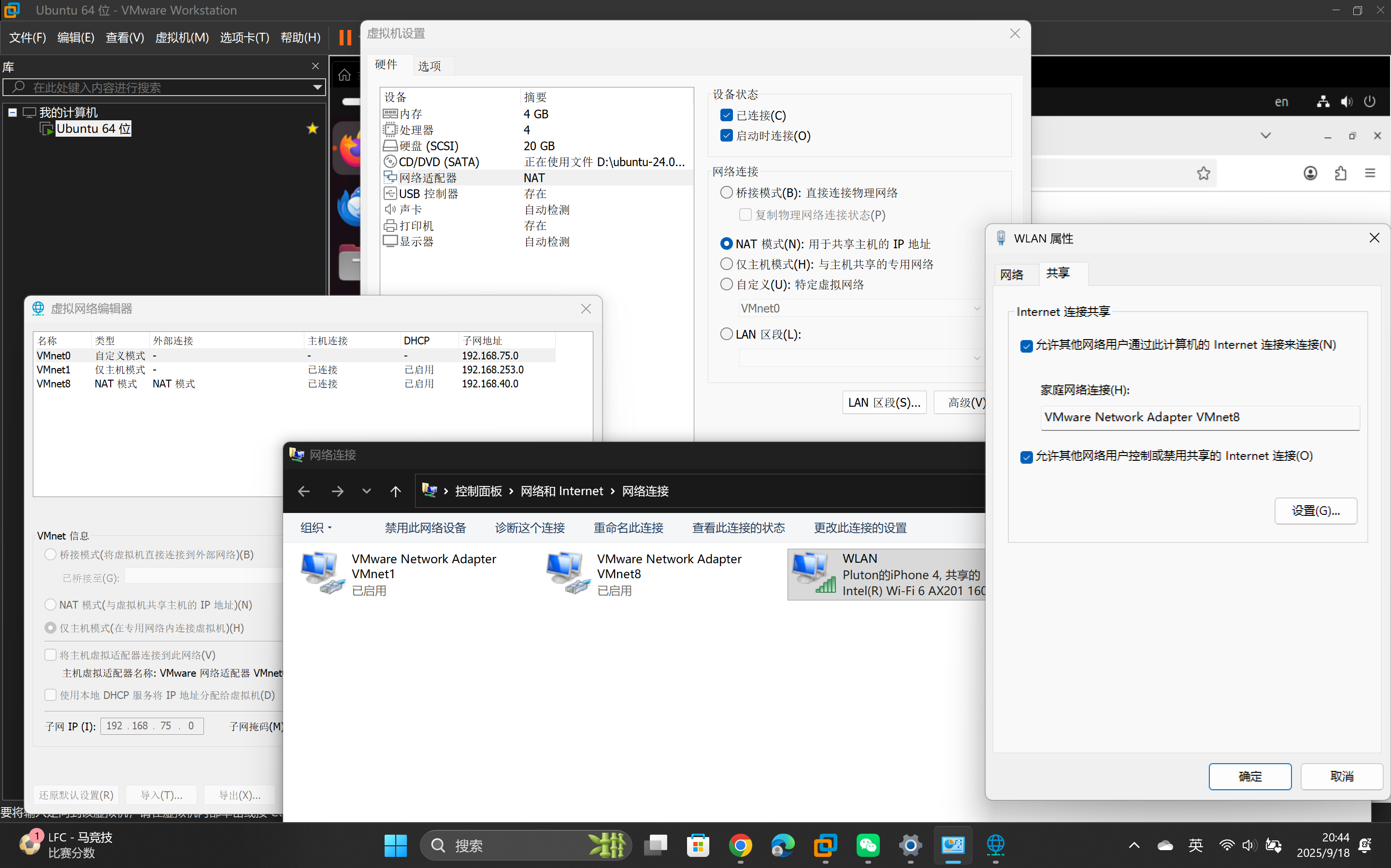This screenshot has width=1391, height=868.
Task: Click the 声卡 device in the list
Action: 410,210
